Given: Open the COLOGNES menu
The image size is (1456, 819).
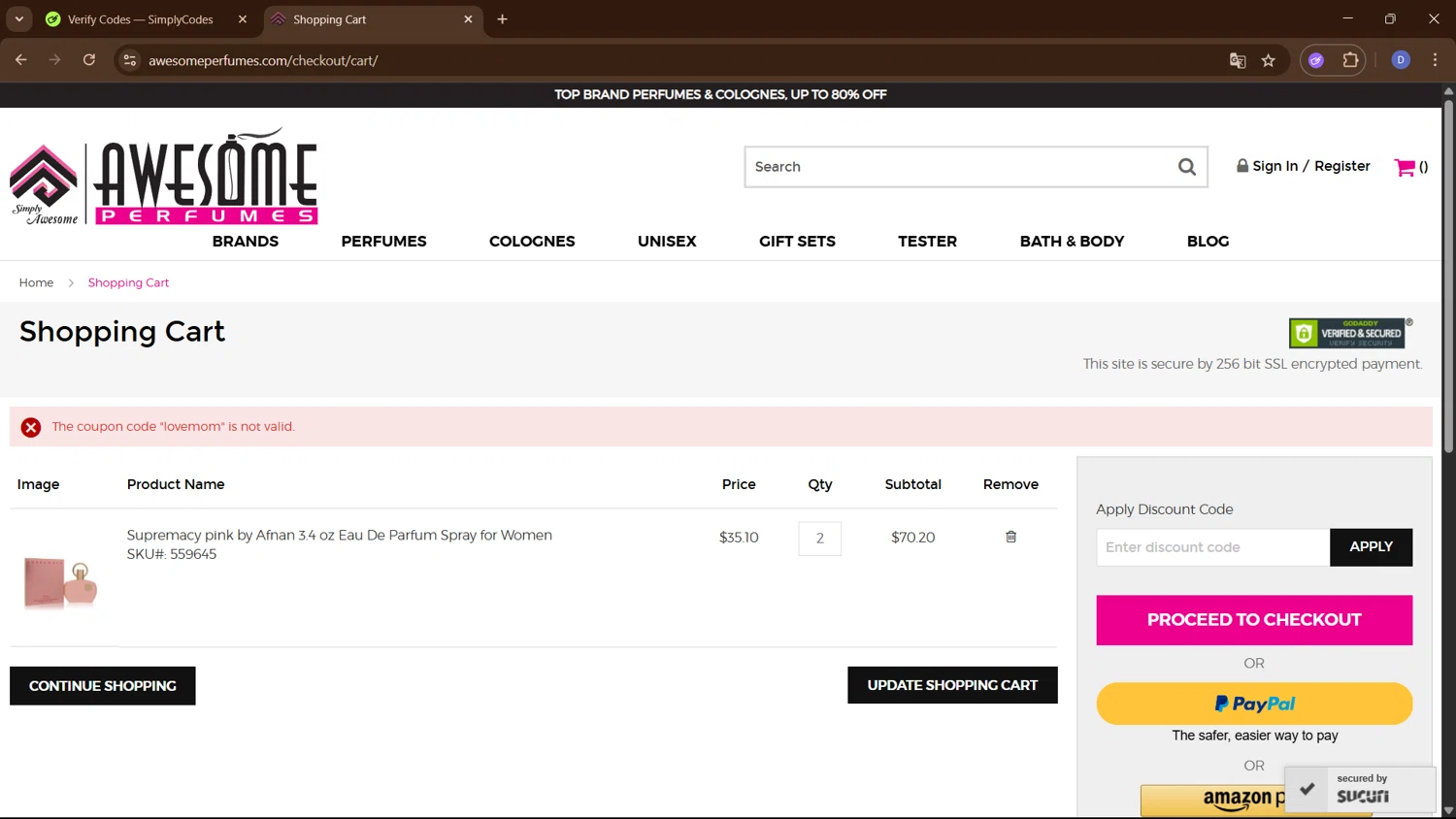Looking at the screenshot, I should pyautogui.click(x=532, y=242).
